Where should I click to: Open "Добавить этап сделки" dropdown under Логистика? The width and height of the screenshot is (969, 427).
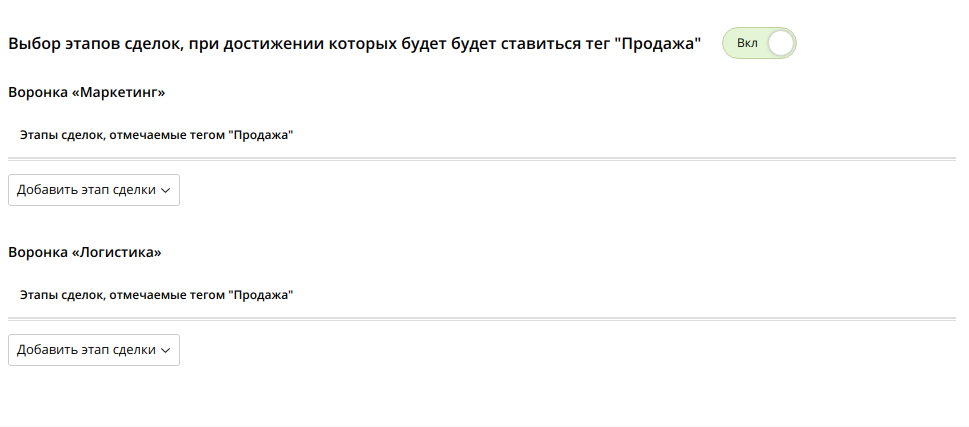(94, 350)
